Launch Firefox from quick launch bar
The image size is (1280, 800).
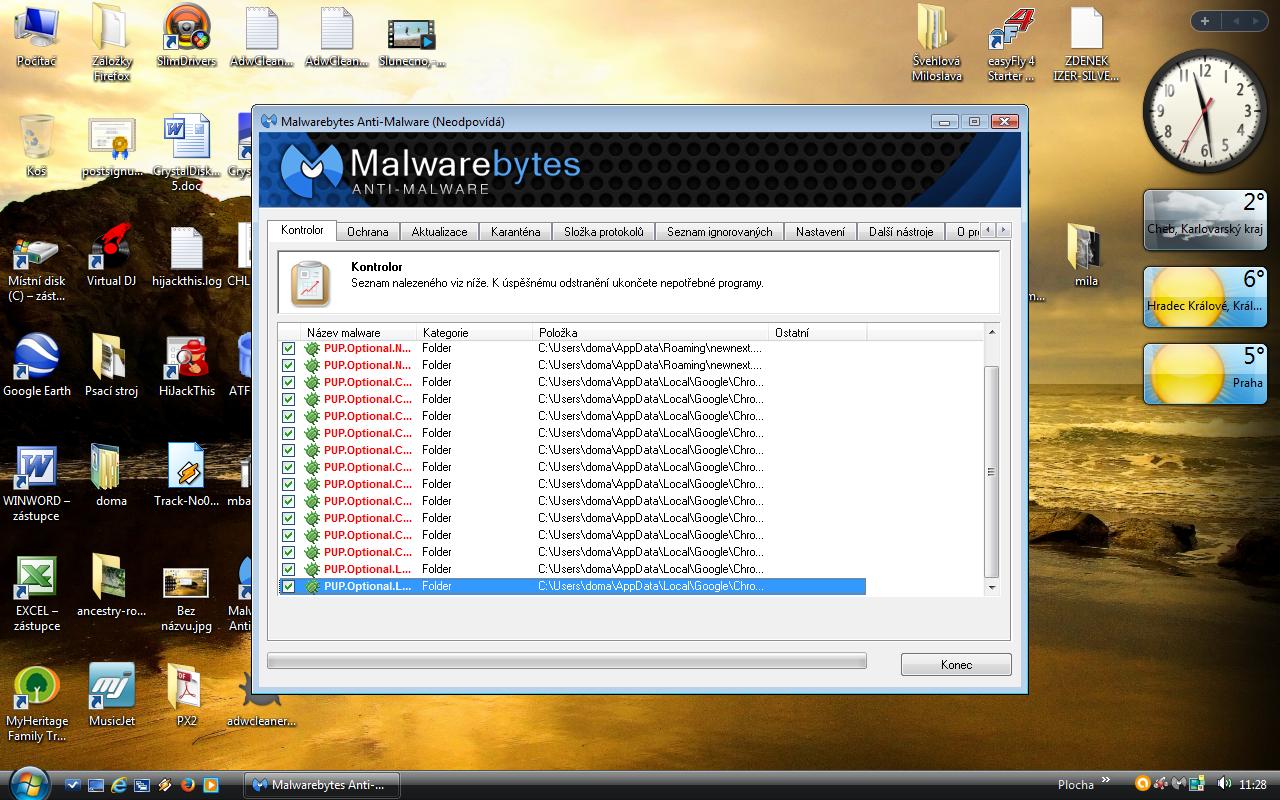click(187, 785)
